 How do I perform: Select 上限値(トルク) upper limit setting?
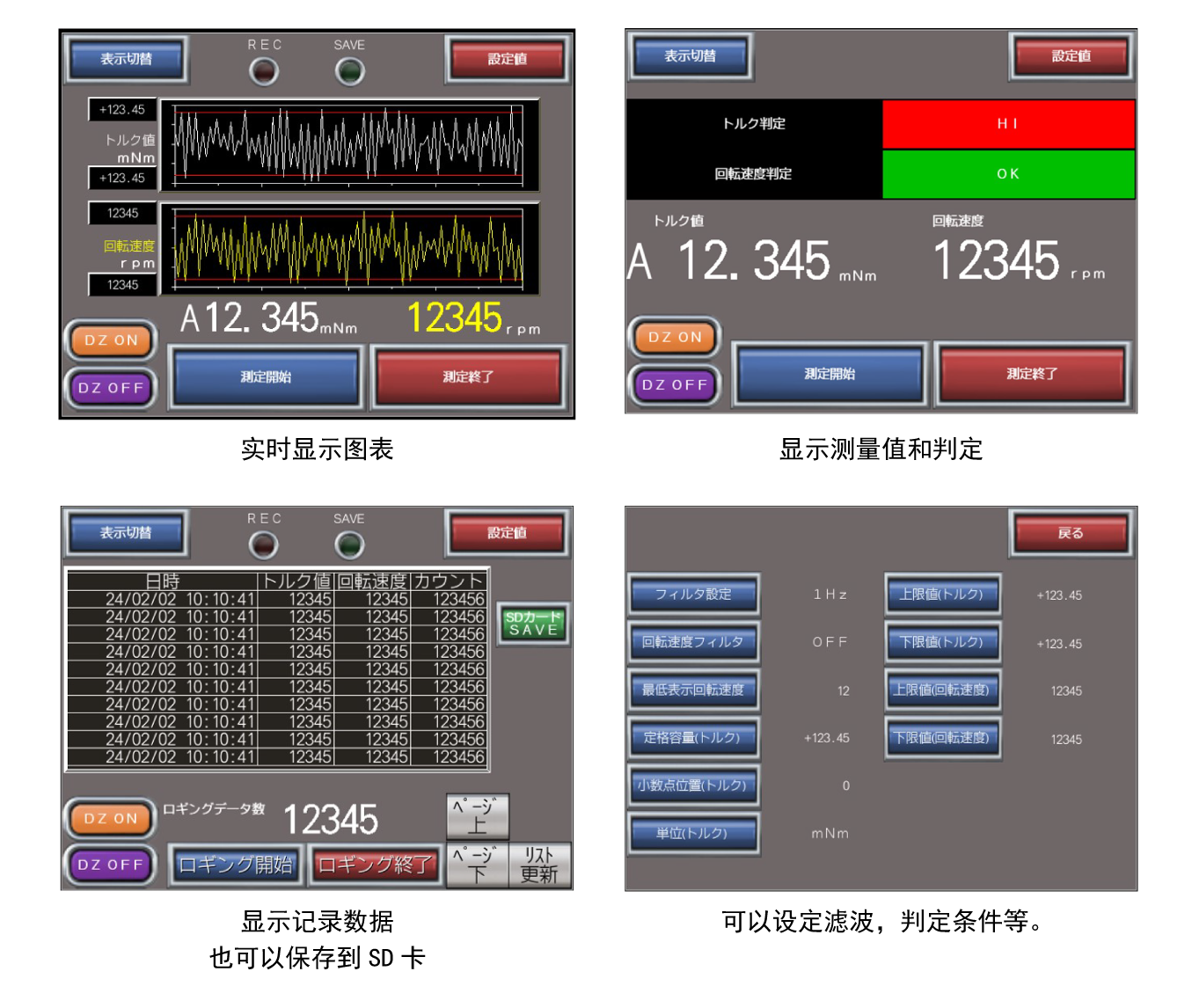tap(941, 595)
